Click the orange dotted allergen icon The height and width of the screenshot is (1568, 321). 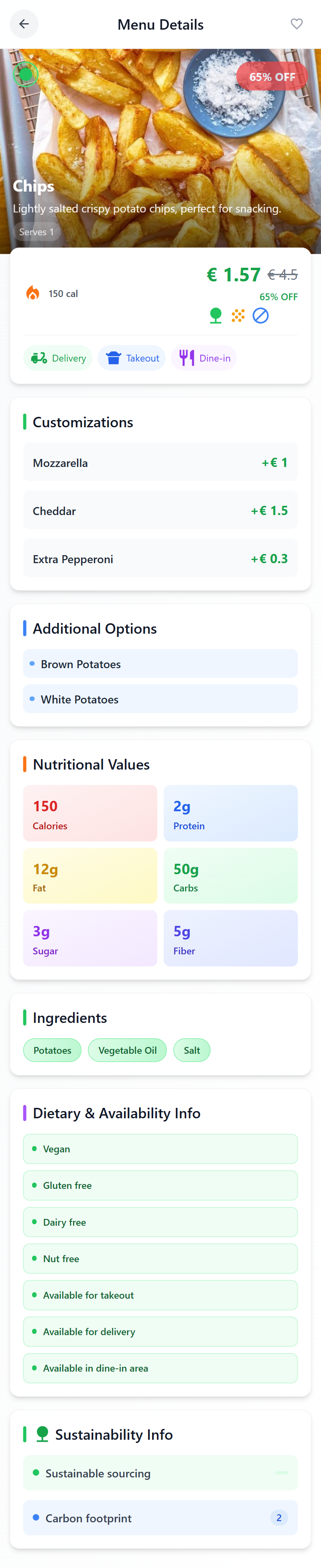[x=238, y=315]
